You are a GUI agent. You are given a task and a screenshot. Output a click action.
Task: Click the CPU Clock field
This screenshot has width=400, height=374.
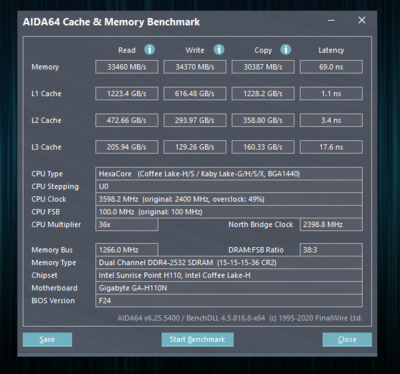(x=229, y=199)
